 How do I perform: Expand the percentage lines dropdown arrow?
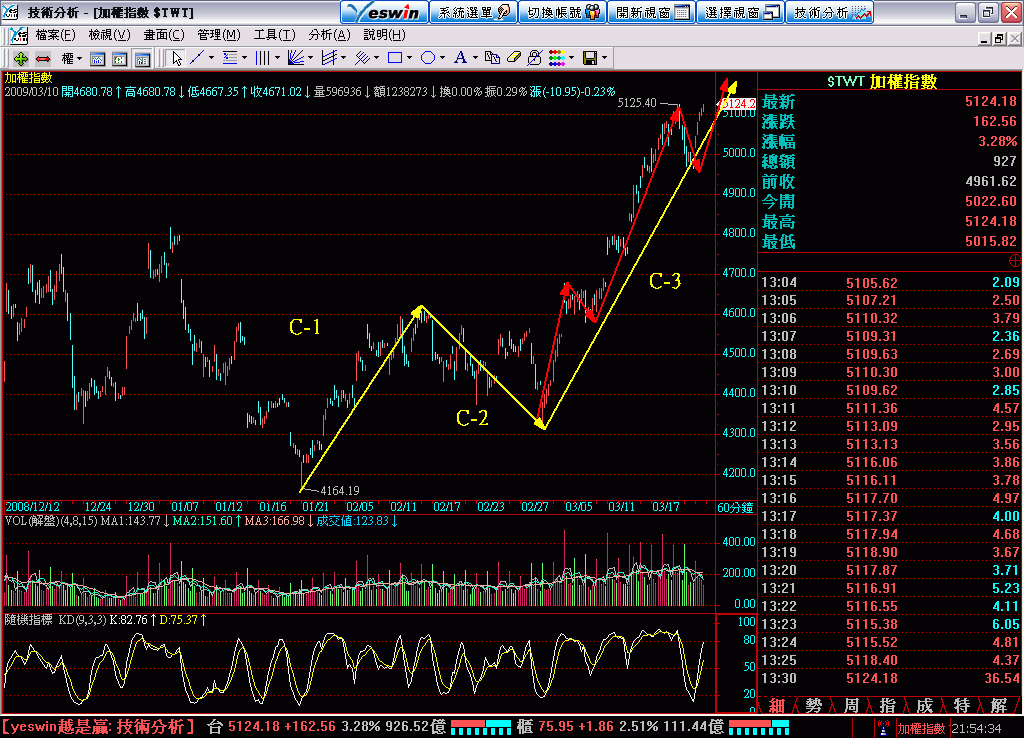click(x=244, y=59)
